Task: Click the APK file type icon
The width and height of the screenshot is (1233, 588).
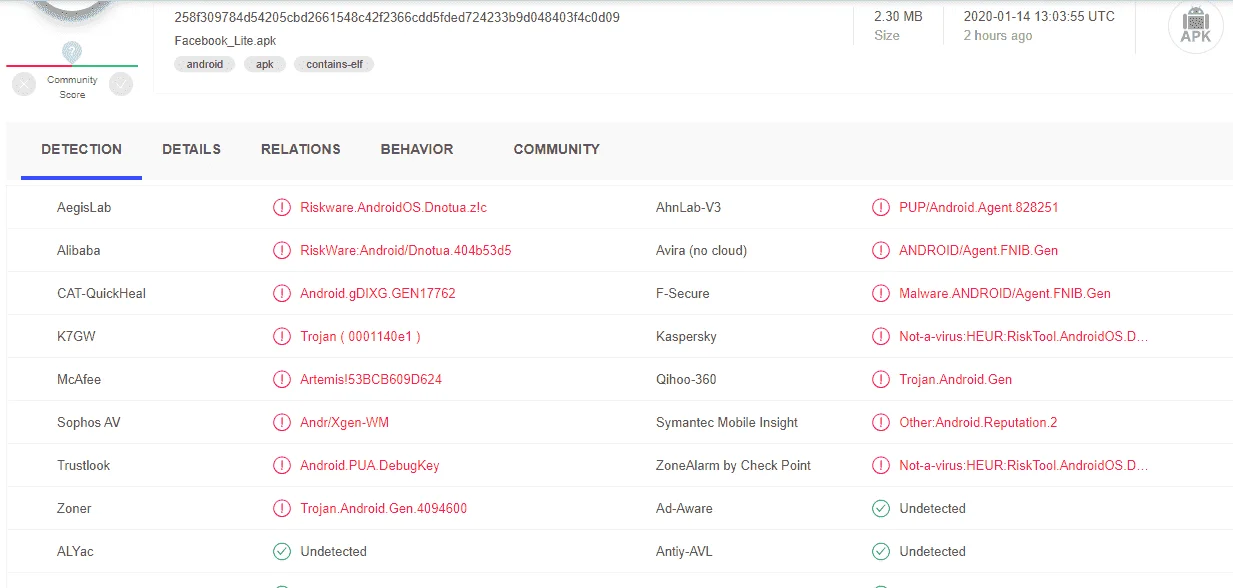Action: click(1196, 25)
